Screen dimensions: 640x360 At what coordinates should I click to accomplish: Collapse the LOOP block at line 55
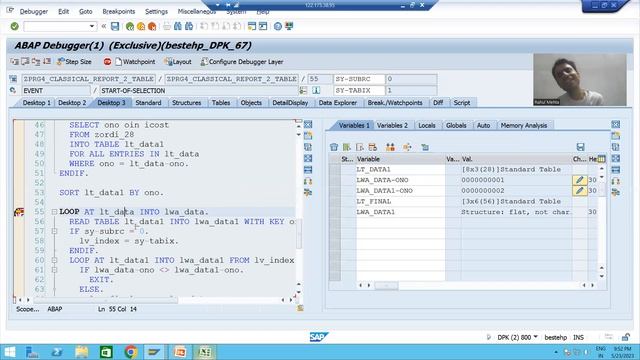click(54, 212)
